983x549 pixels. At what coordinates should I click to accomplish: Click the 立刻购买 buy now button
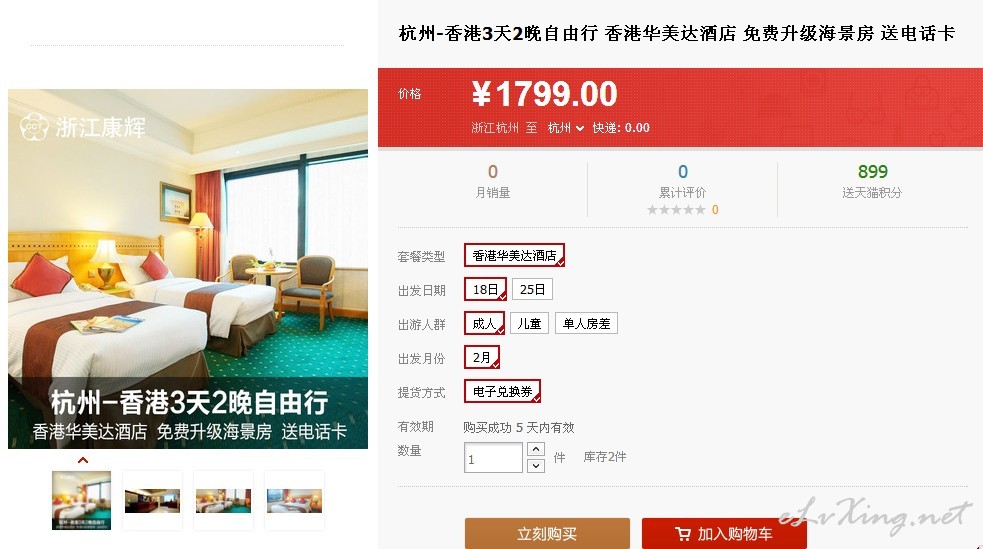tap(547, 533)
